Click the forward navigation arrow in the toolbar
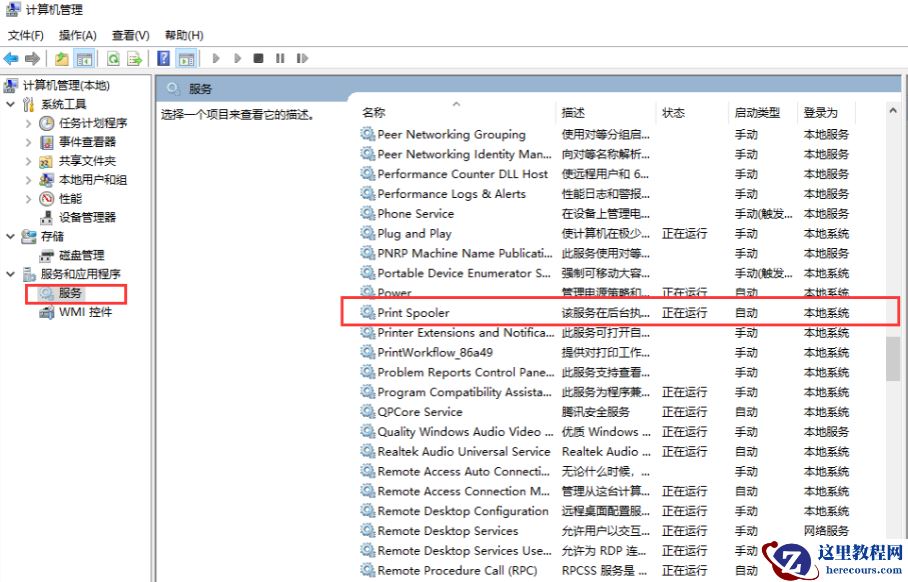The height and width of the screenshot is (582, 908). coord(31,57)
